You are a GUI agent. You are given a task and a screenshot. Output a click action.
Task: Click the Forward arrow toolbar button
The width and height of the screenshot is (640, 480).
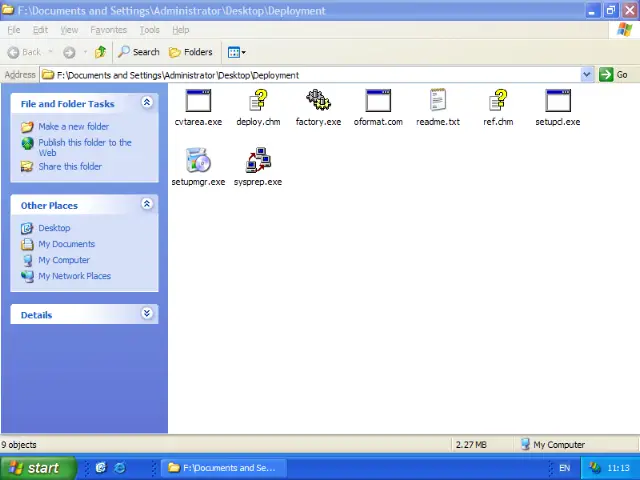coord(69,52)
